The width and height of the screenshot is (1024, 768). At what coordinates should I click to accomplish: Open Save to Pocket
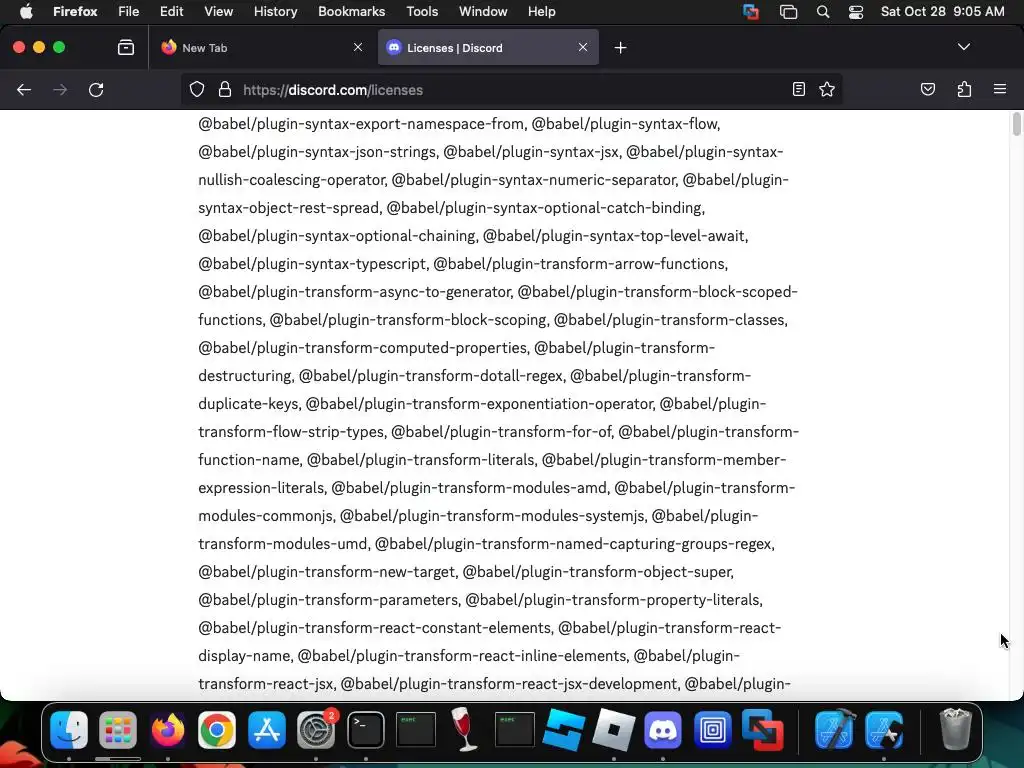pos(927,89)
